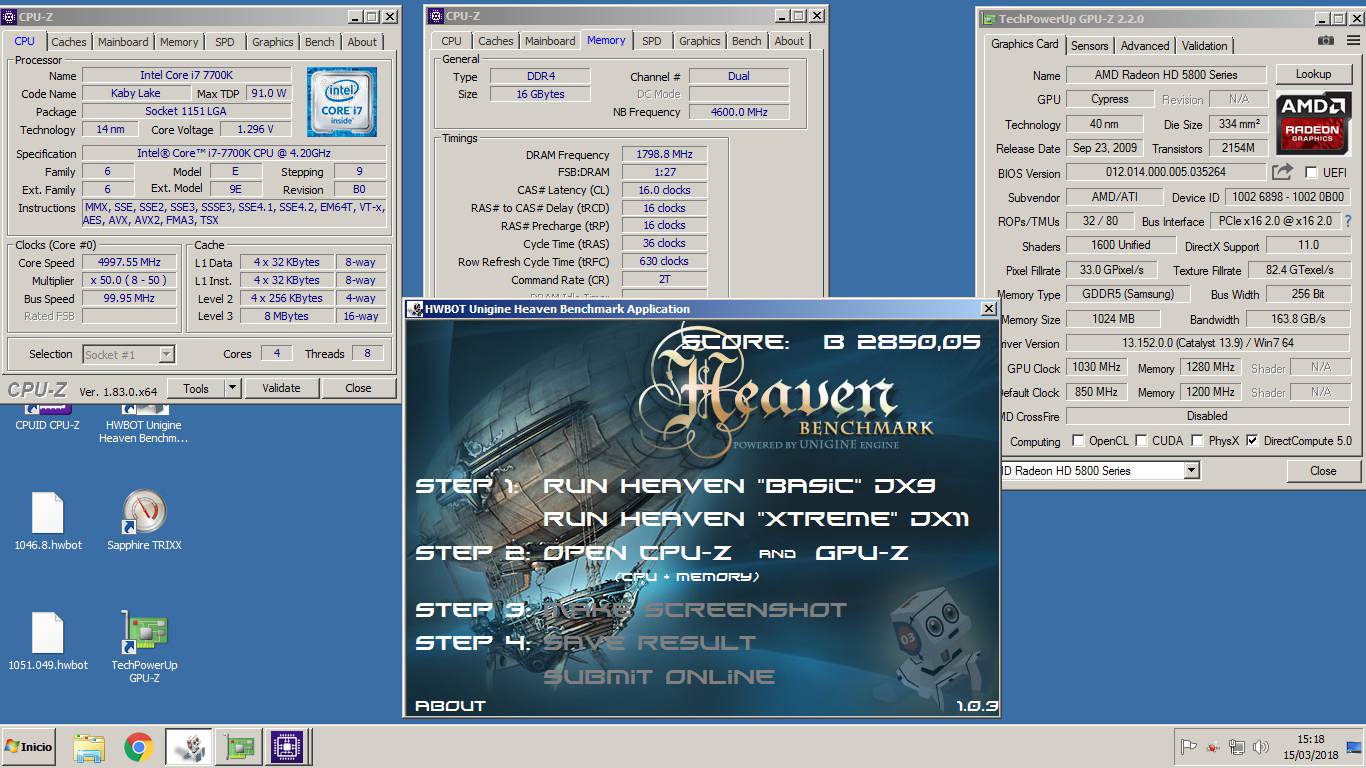Switch to GPU-Z taskbar icon
Image resolution: width=1366 pixels, height=768 pixels.
[x=238, y=747]
